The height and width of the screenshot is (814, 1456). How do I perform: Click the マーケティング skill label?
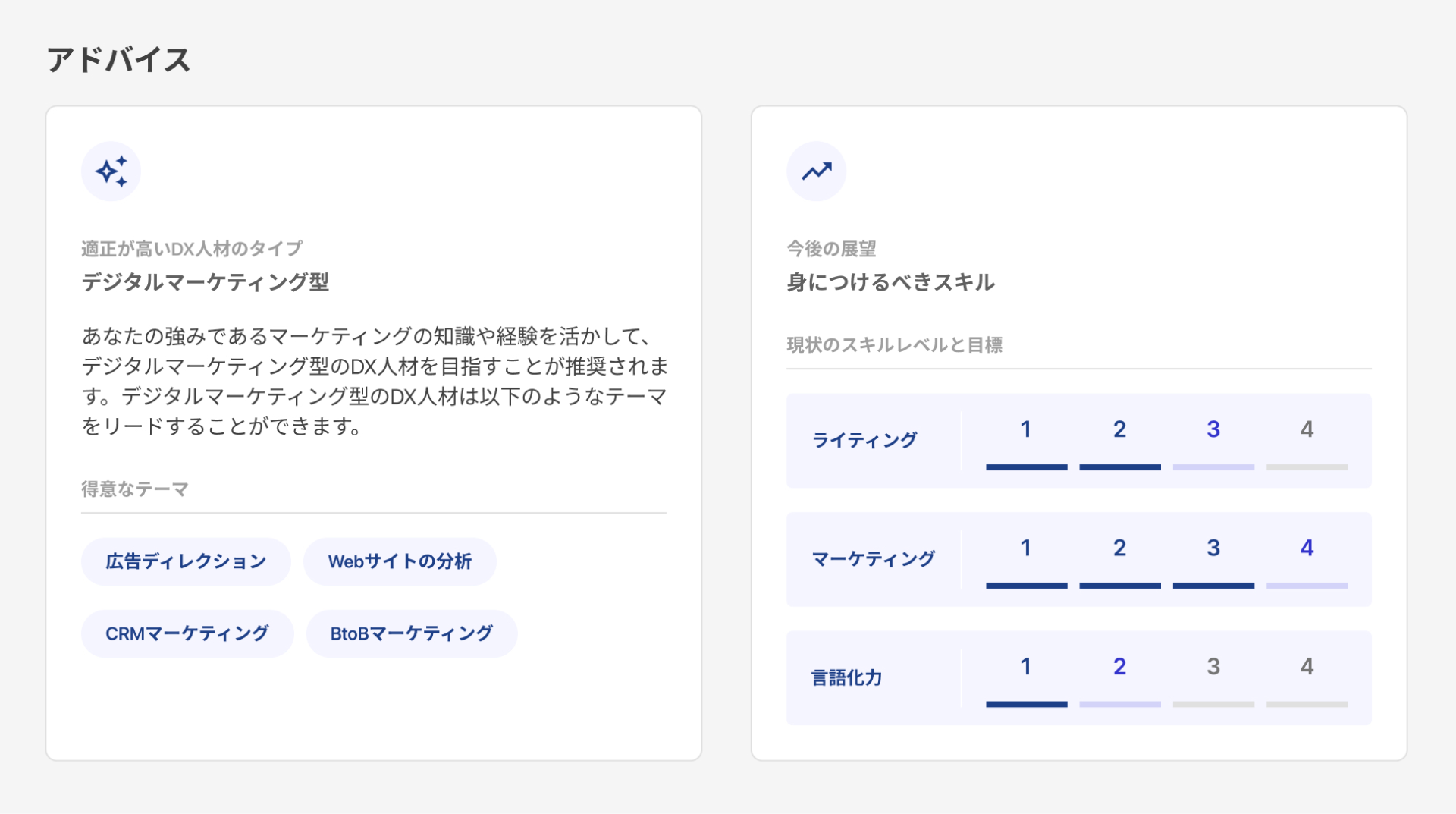873,559
